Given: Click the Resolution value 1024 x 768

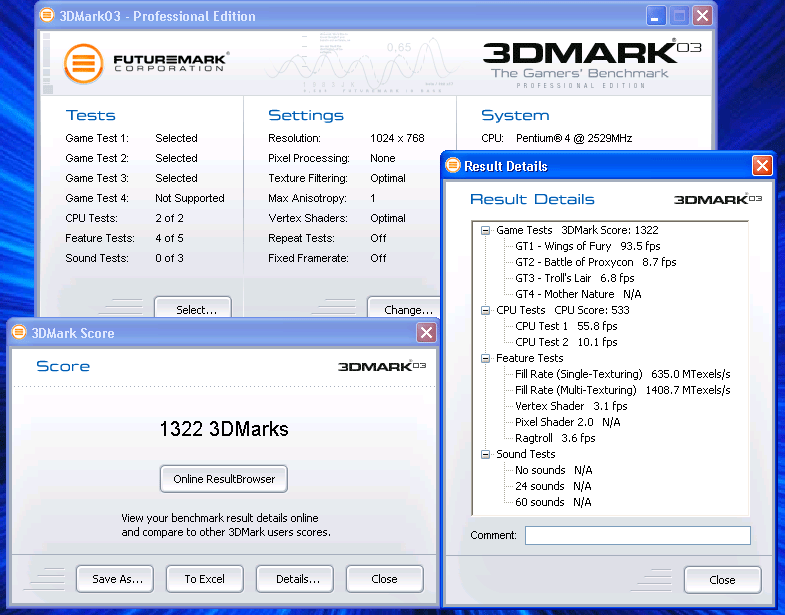Looking at the screenshot, I should click(x=397, y=138).
